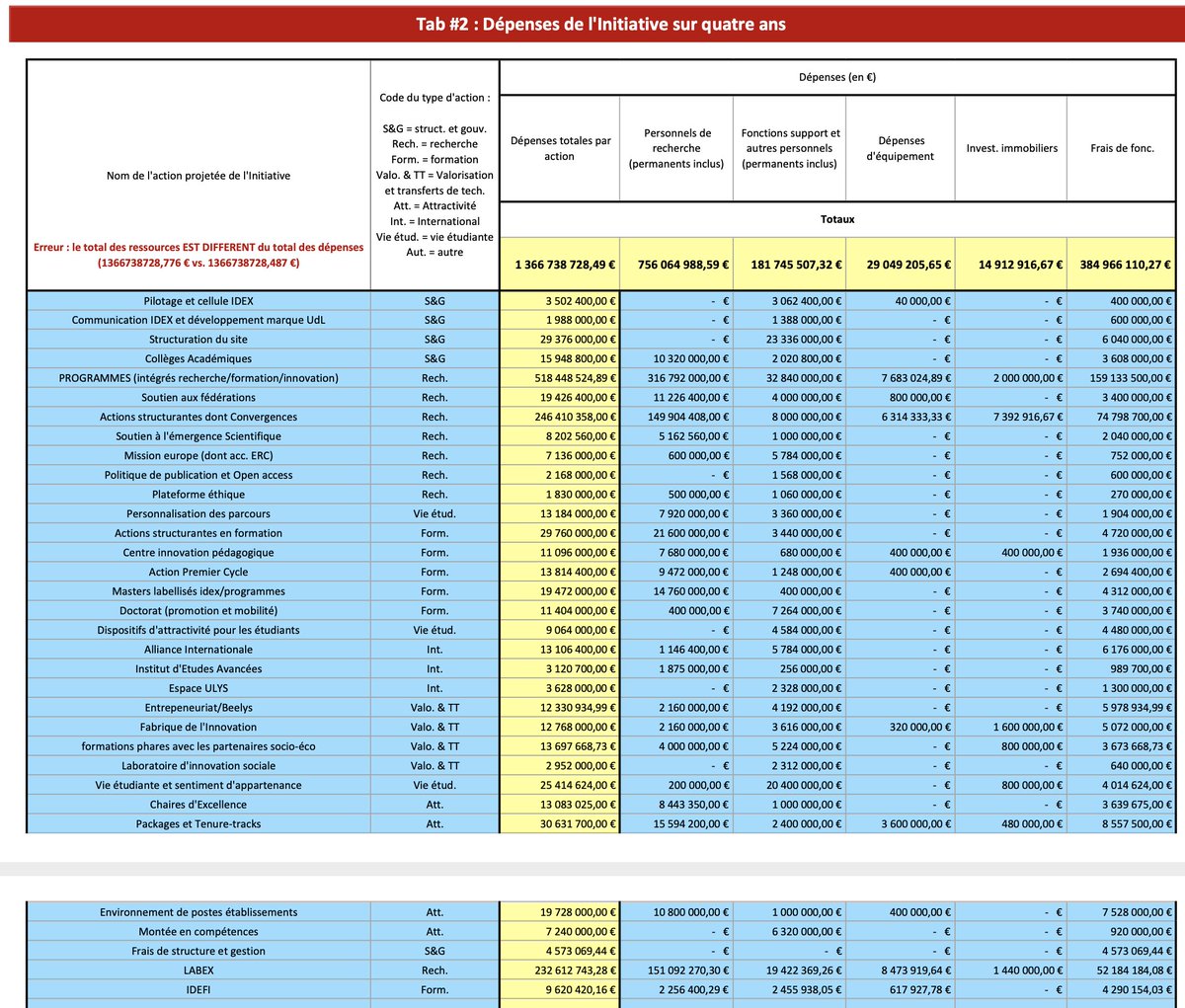Click the value 7 392 916,67 €
1185x1008 pixels.
(1011, 417)
